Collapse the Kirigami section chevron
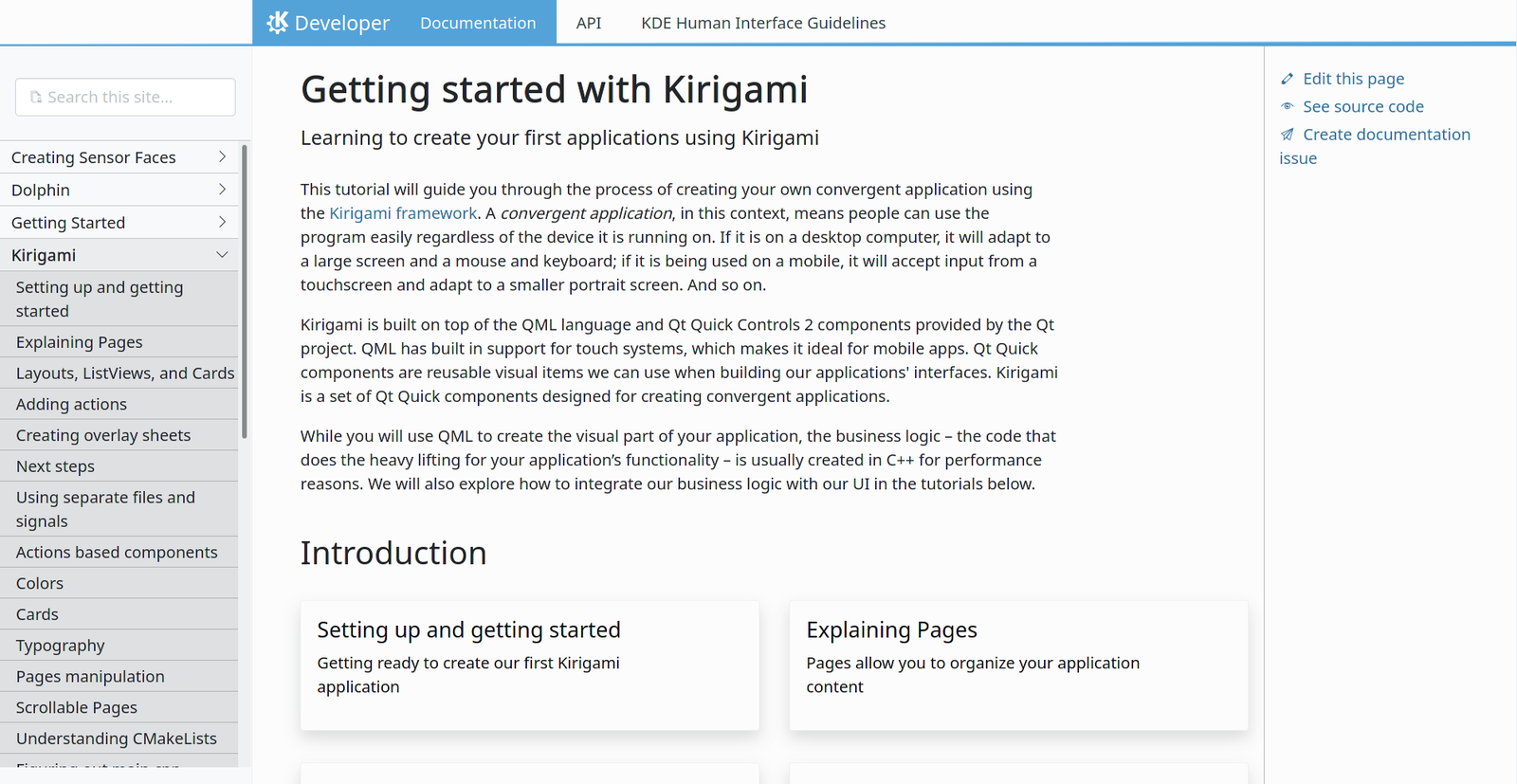This screenshot has width=1517, height=784. [222, 255]
